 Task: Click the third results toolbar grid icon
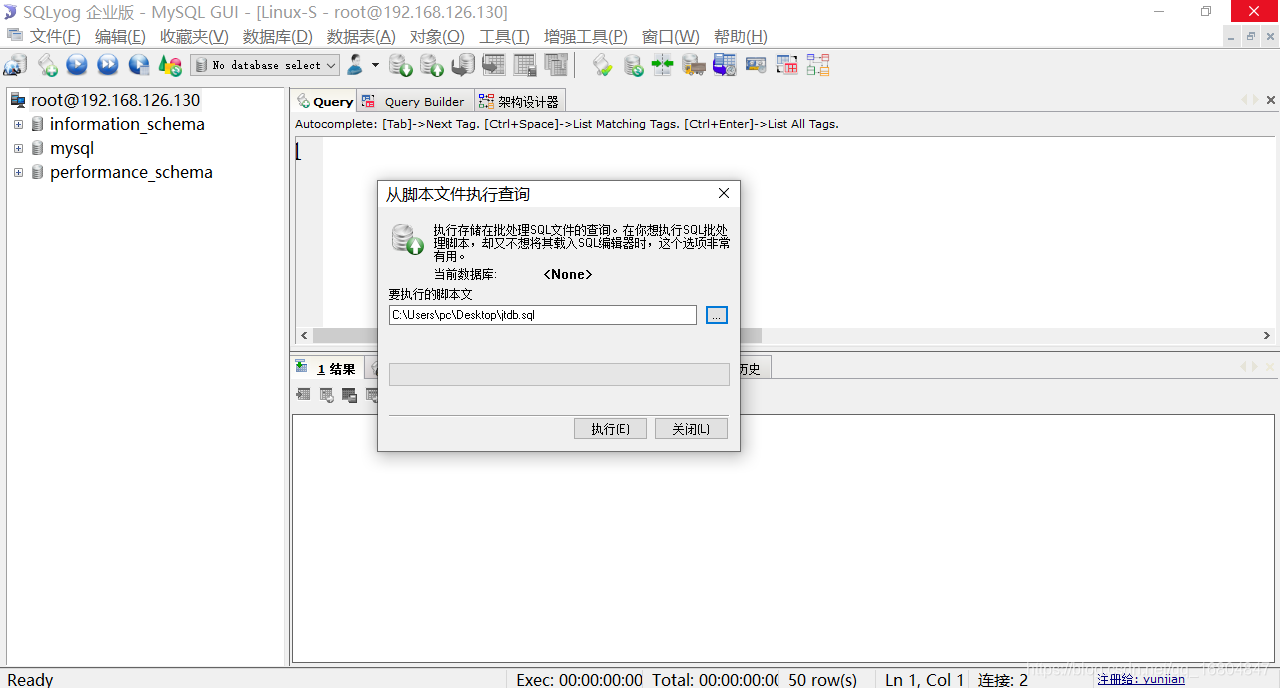[x=349, y=395]
